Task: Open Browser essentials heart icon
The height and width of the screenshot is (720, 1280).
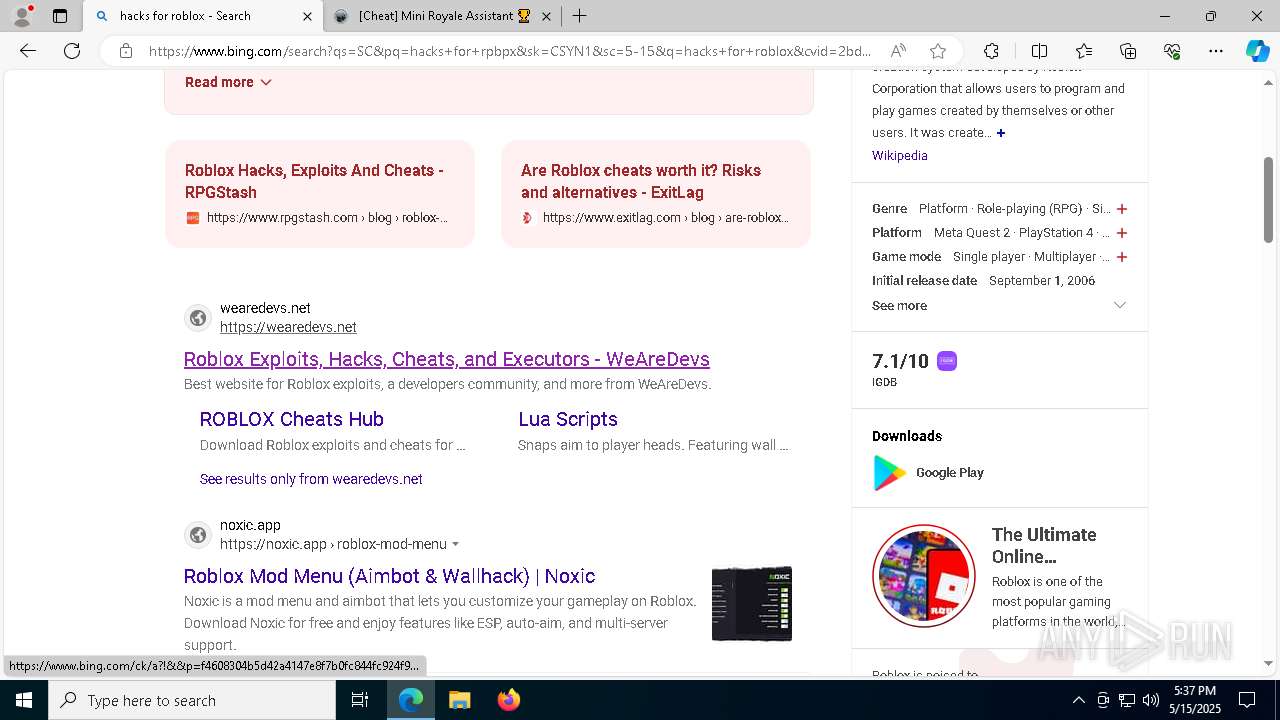Action: pyautogui.click(x=1172, y=51)
